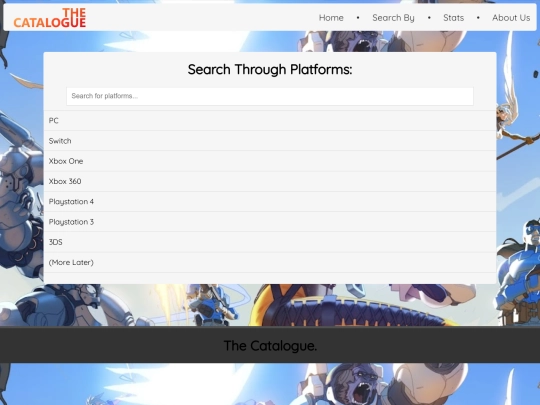Click the Search Through Platforms heading
Screen dimensions: 540x405
point(270,70)
